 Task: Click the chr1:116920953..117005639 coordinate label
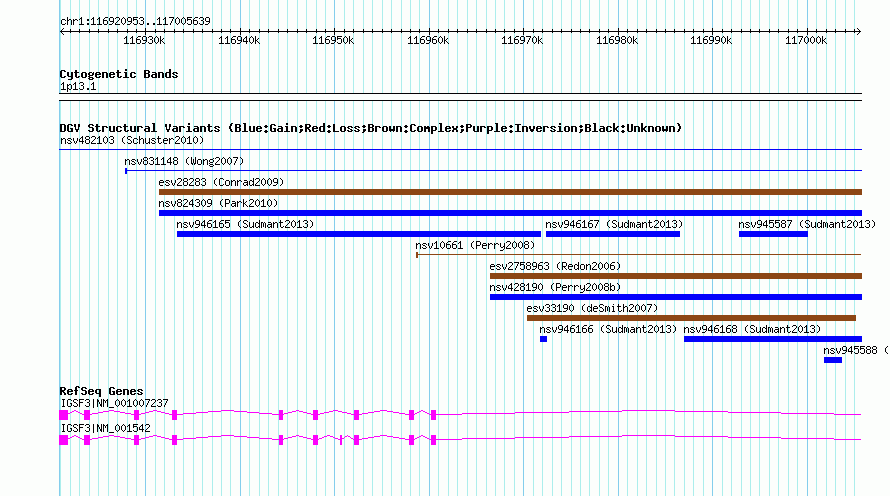pyautogui.click(x=135, y=21)
